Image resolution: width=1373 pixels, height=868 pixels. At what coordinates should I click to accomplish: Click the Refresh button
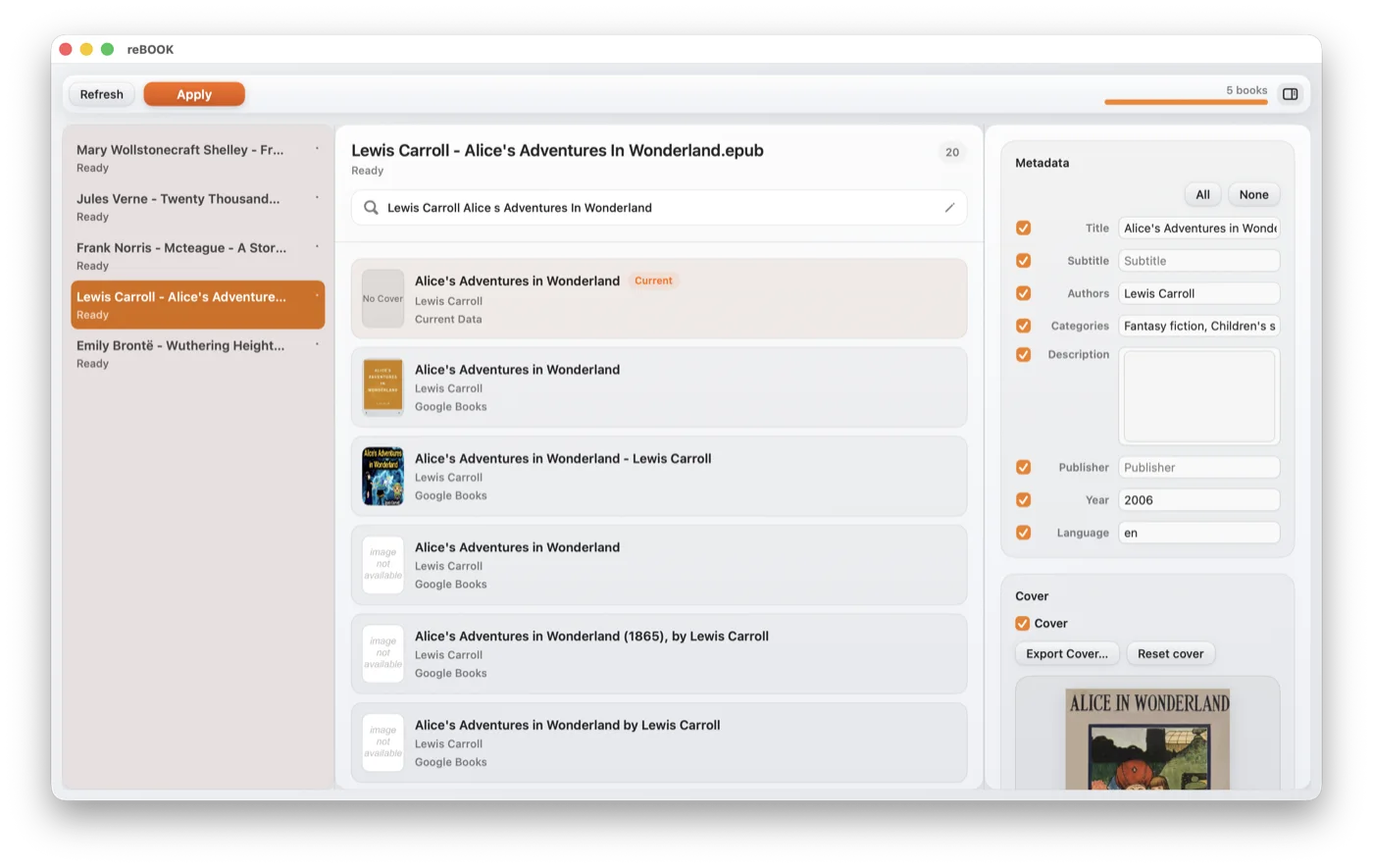101,93
